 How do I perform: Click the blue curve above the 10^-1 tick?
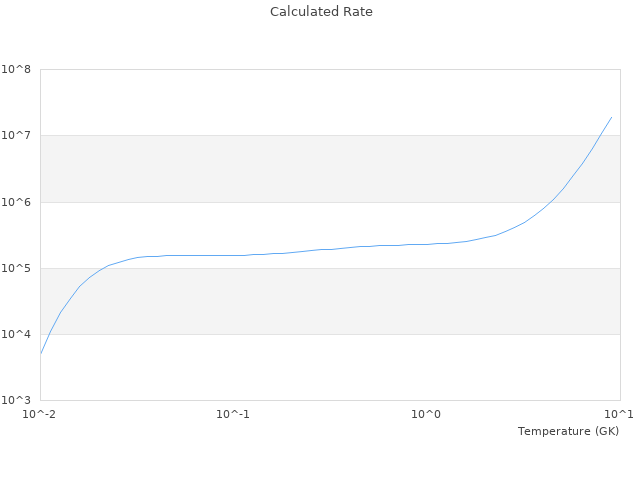233,255
